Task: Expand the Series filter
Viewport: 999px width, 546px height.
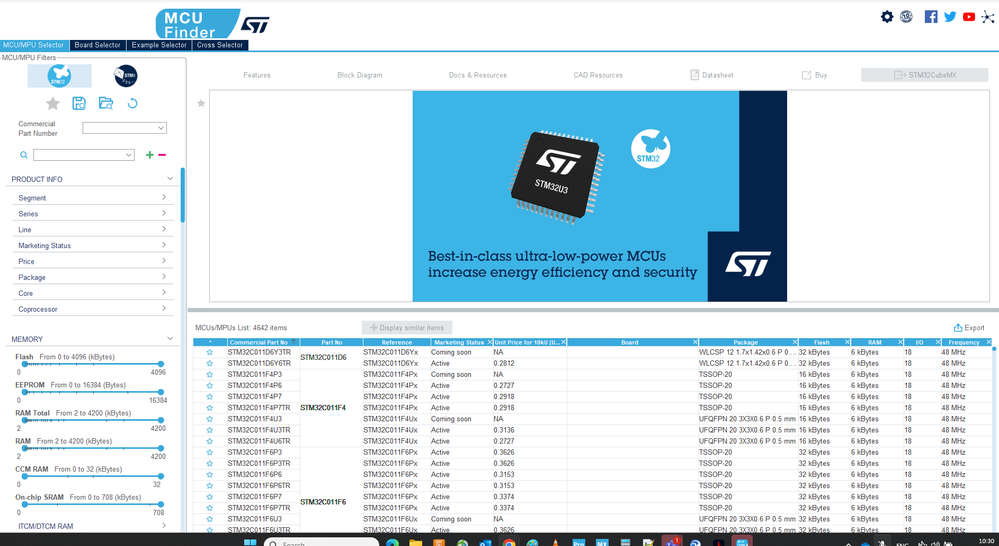Action: (92, 213)
